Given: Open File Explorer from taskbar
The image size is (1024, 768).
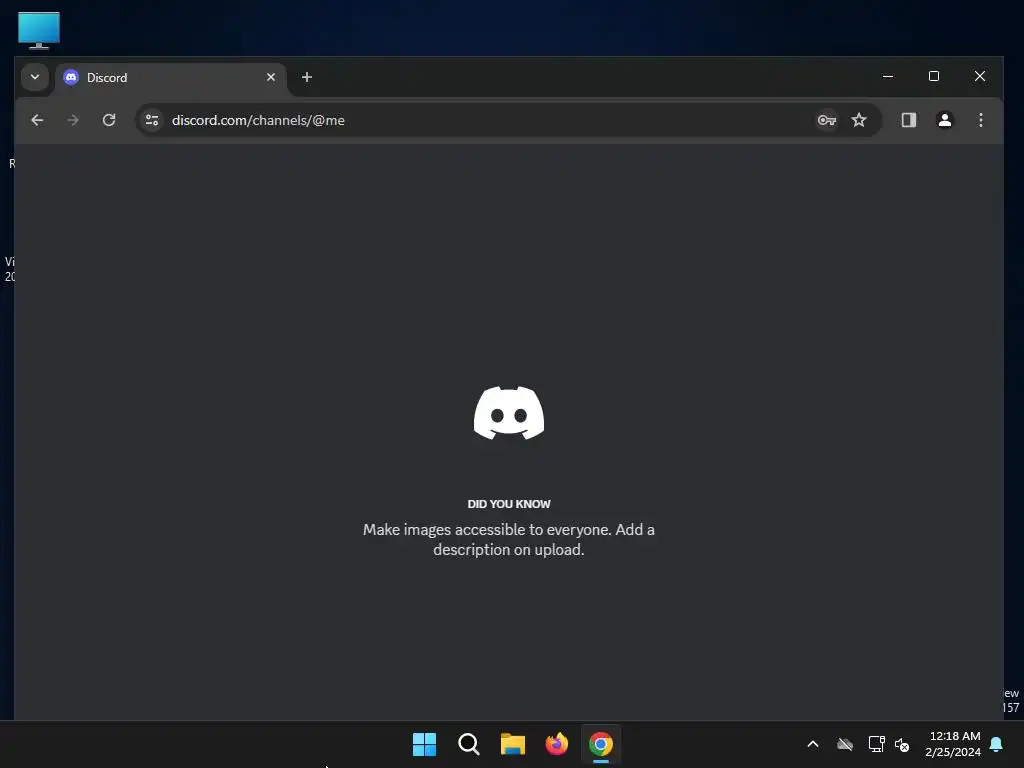Looking at the screenshot, I should tap(513, 744).
